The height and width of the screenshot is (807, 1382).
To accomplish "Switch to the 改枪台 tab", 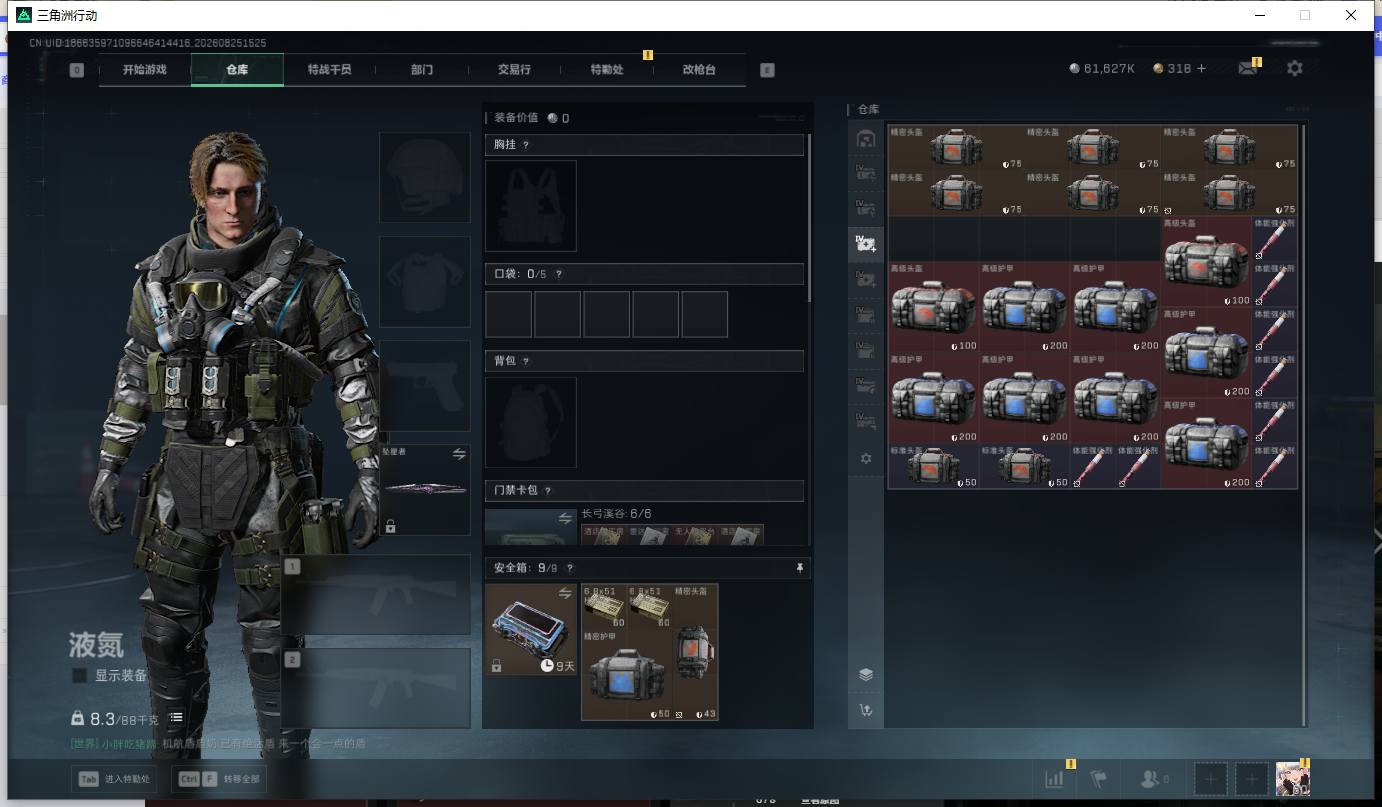I will click(699, 70).
